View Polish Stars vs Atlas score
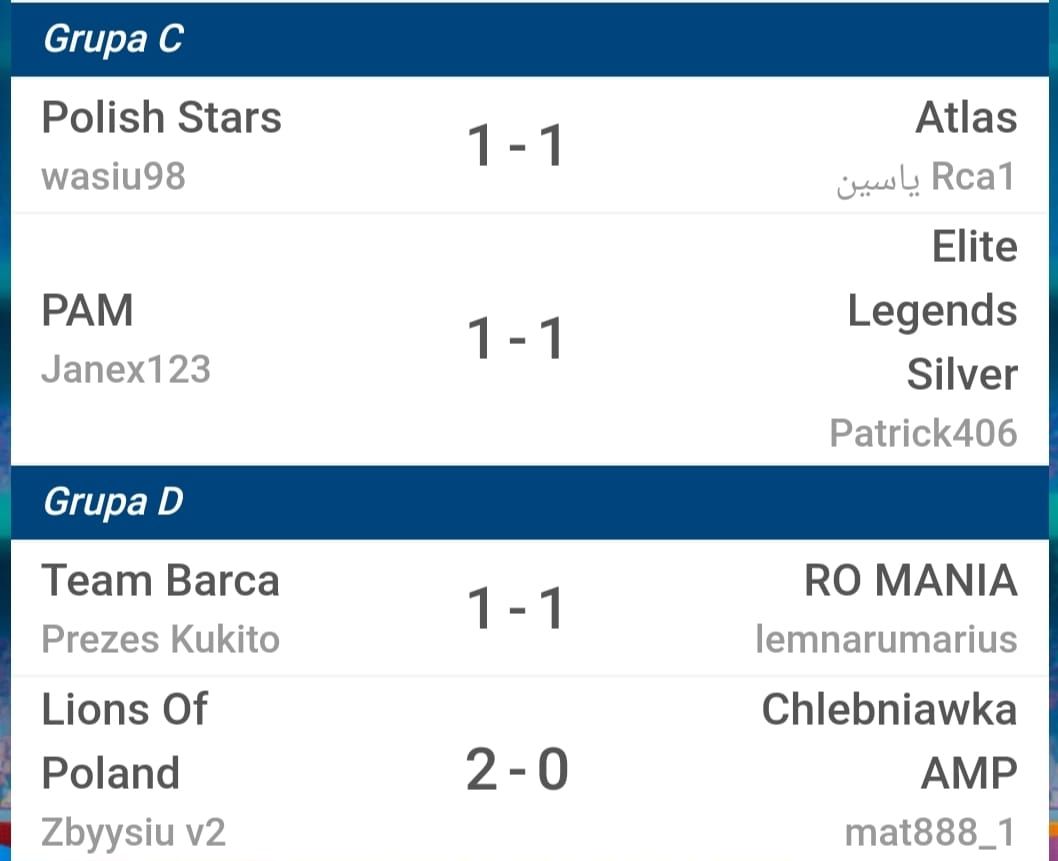1058x861 pixels. (516, 144)
